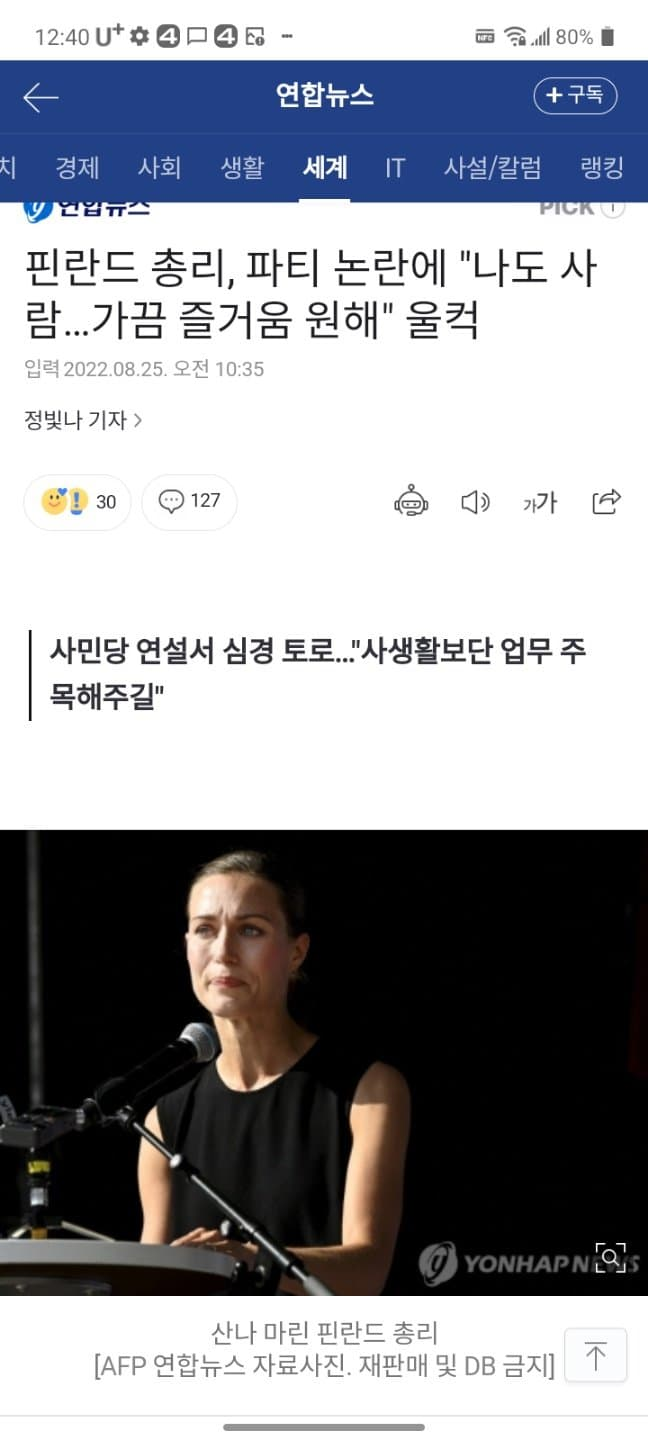The image size is (648, 1440).
Task: Open the 127 comments bubble
Action: 189,501
